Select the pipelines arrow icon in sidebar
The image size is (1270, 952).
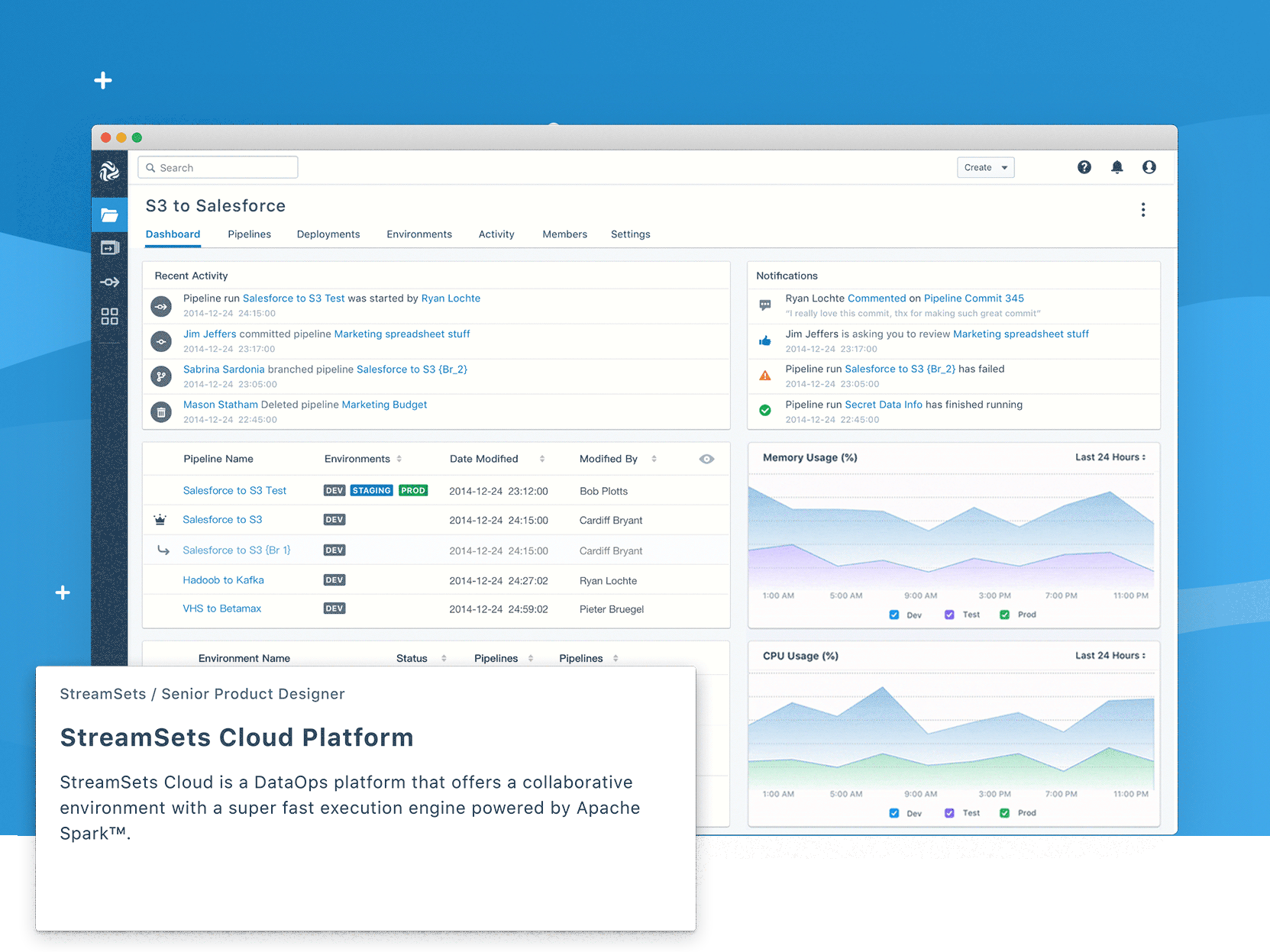click(x=110, y=282)
